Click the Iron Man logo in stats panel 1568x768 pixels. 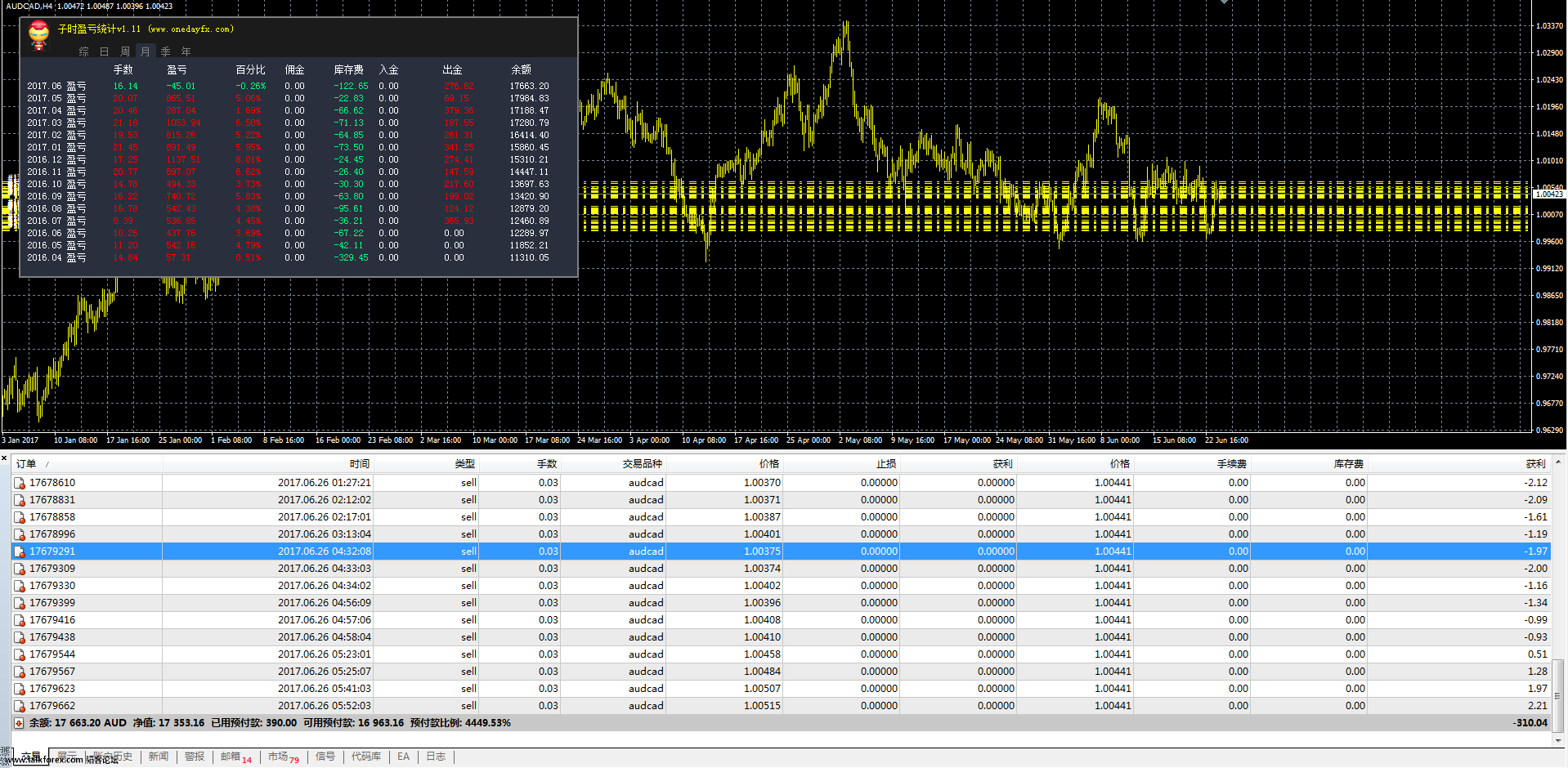38,35
